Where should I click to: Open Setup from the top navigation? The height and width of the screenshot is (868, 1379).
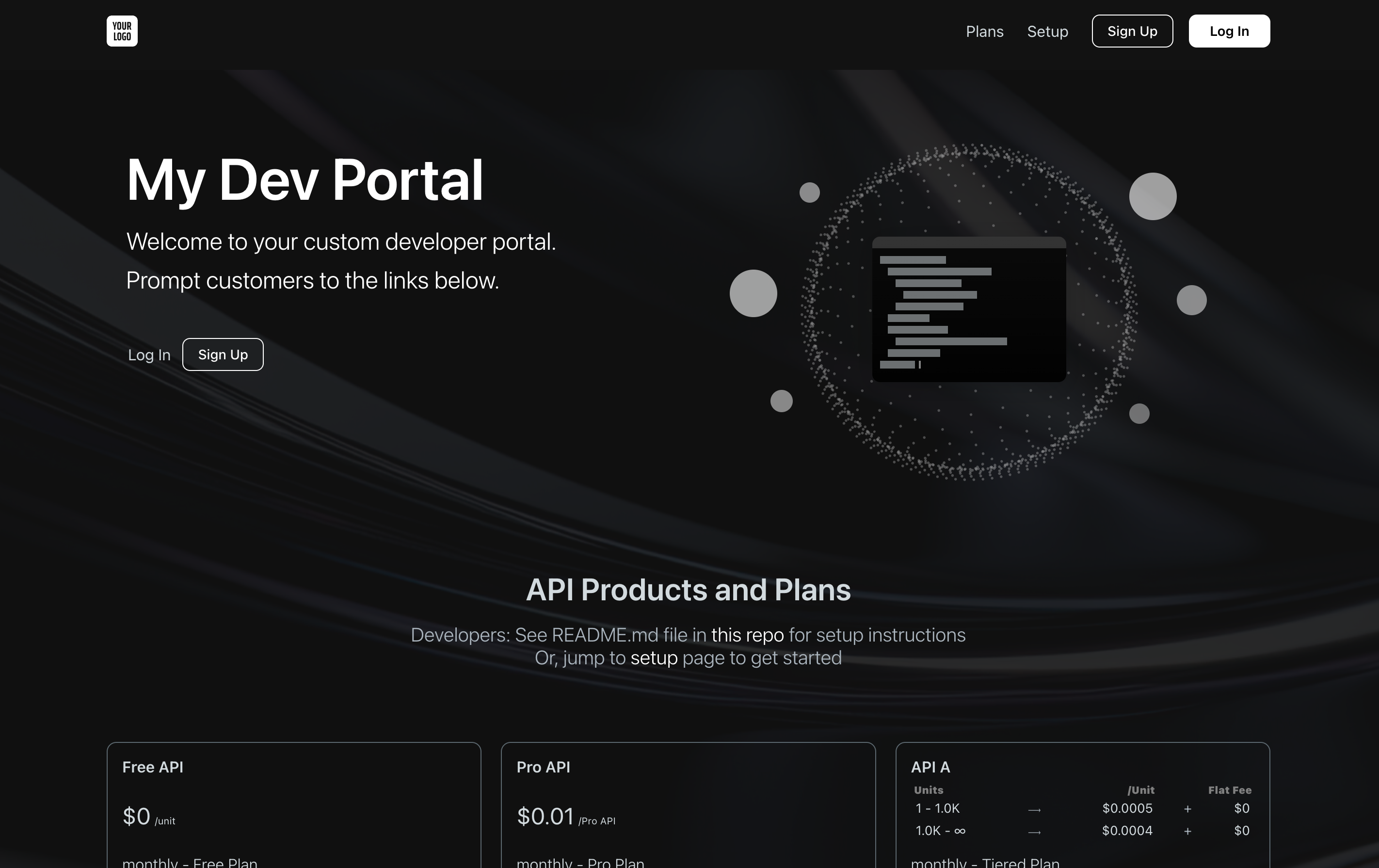[x=1047, y=32]
